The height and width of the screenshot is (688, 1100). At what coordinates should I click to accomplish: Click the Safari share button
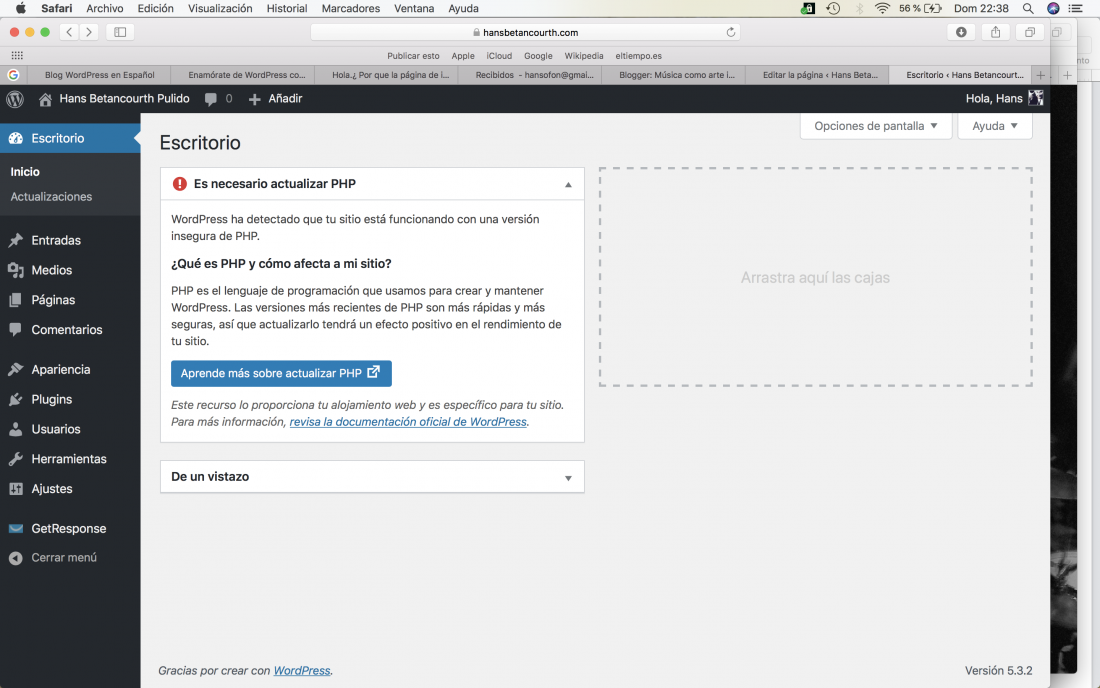coord(995,32)
